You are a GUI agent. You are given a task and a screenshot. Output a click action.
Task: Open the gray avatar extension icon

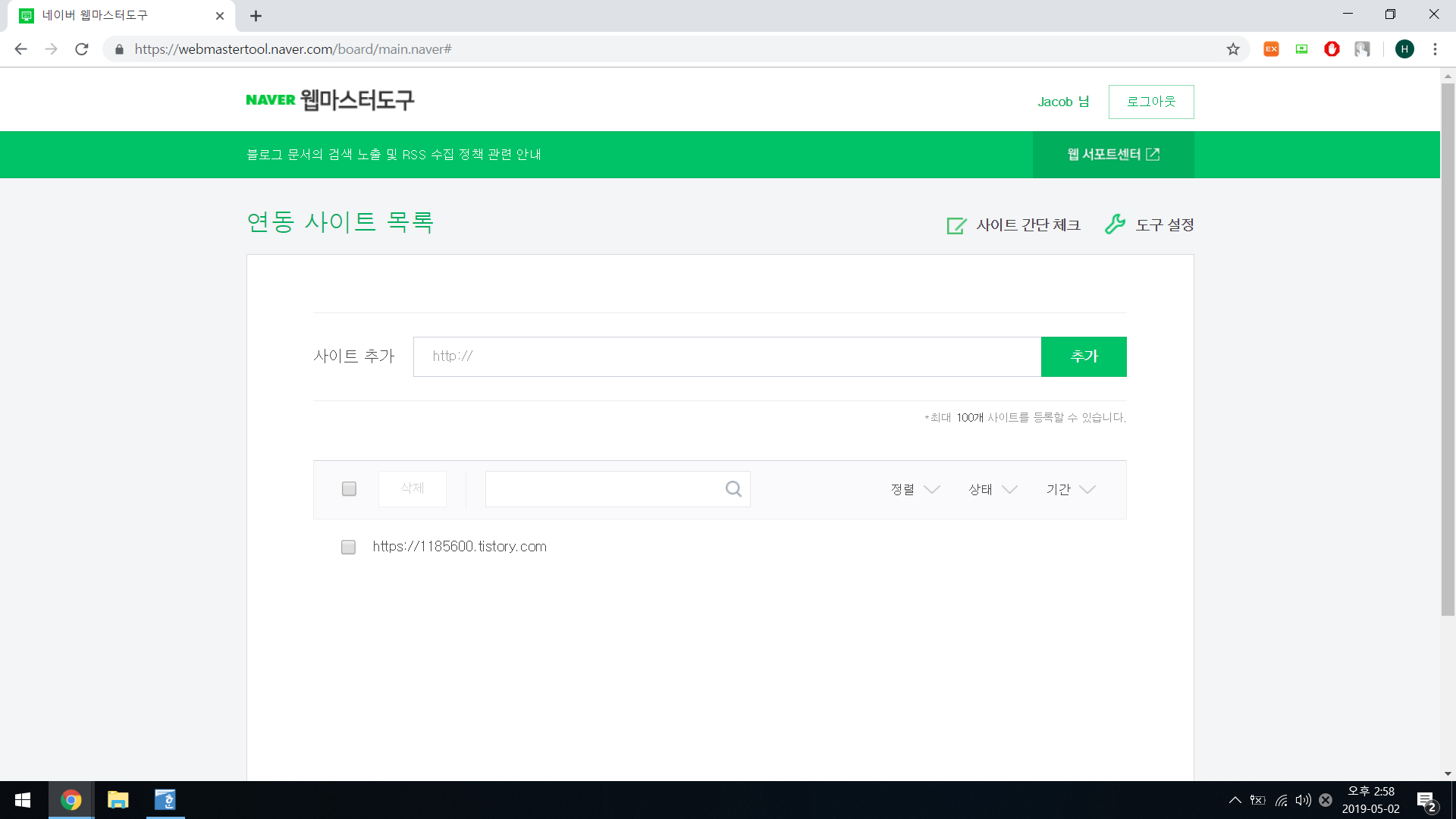pyautogui.click(x=1362, y=49)
